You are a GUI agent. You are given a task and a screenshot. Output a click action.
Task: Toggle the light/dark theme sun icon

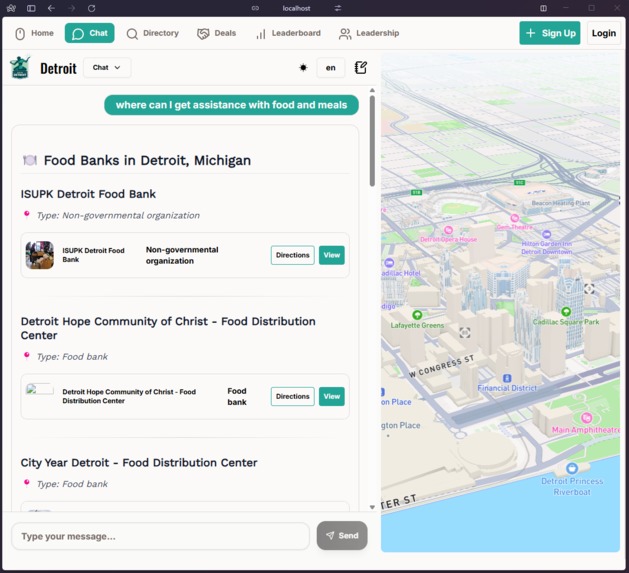coord(303,67)
